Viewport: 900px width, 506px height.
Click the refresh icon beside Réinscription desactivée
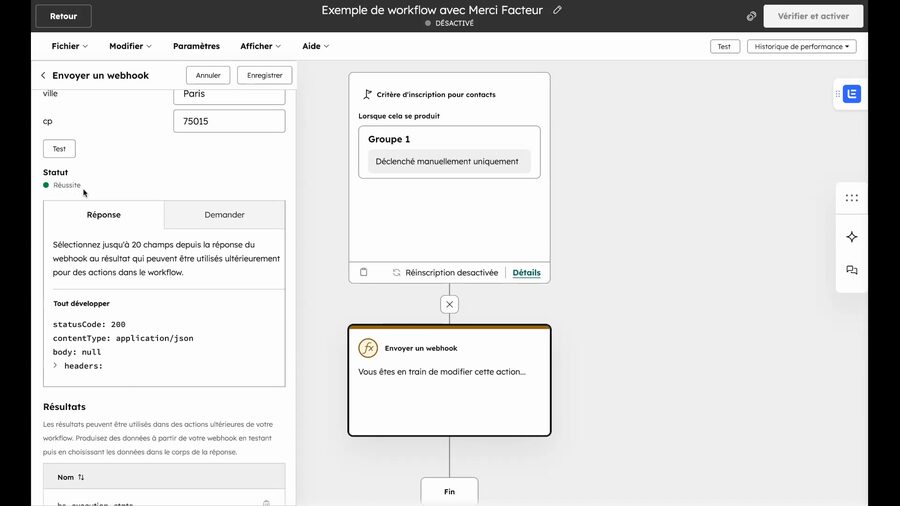(396, 273)
